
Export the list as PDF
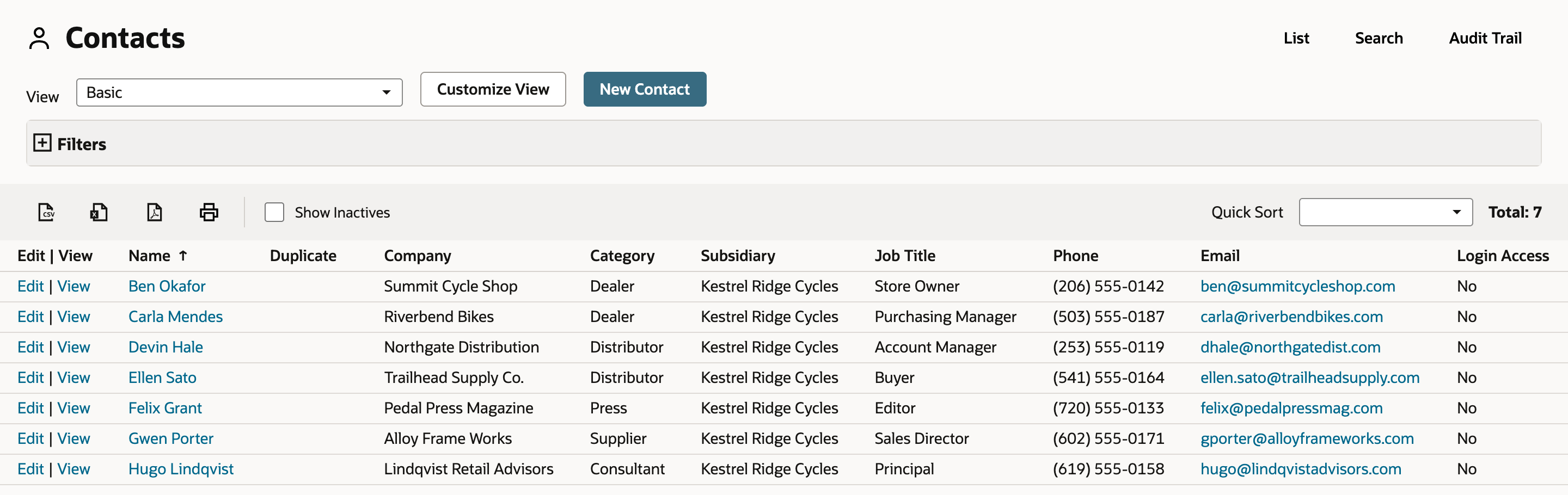pos(155,212)
